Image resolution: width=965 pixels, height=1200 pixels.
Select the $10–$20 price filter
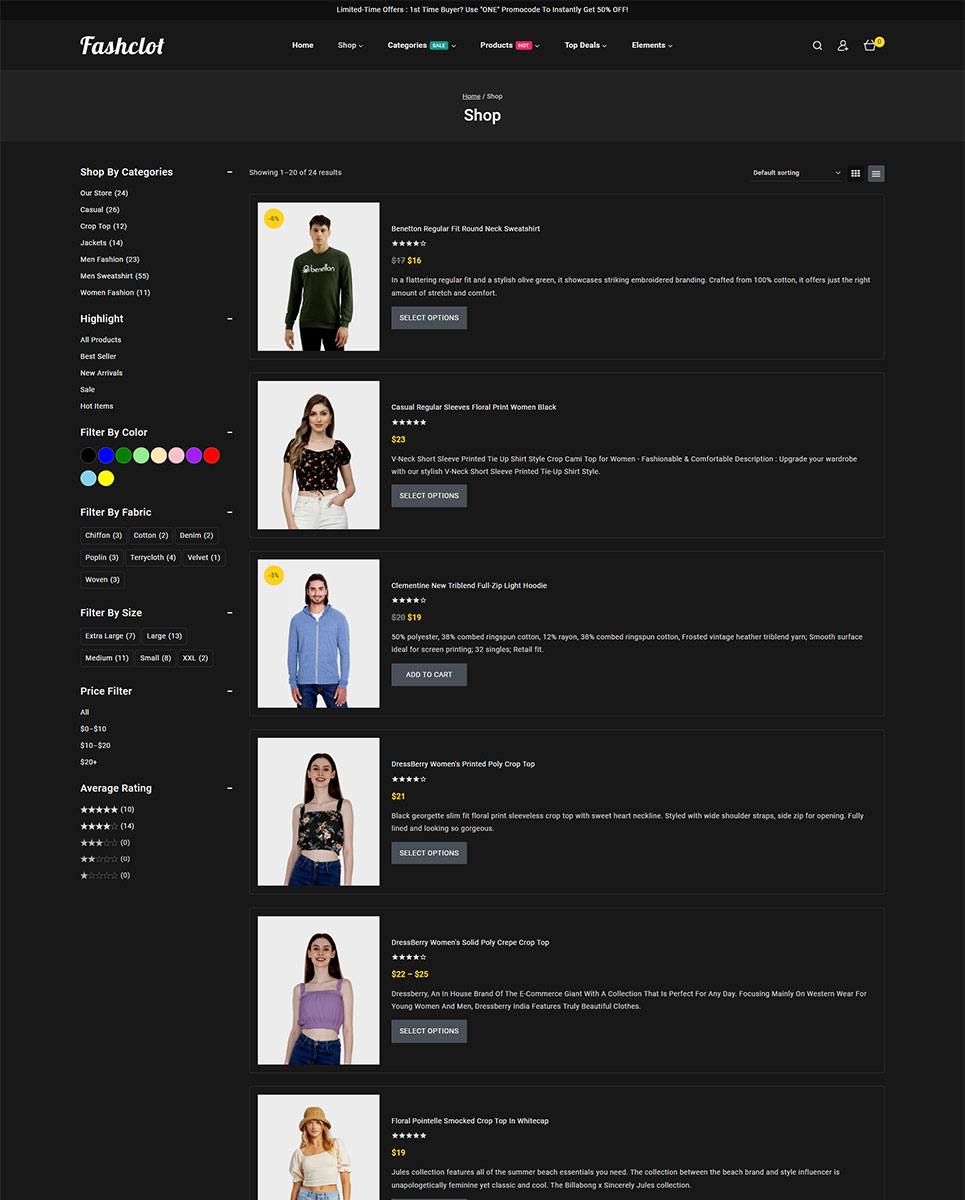95,745
